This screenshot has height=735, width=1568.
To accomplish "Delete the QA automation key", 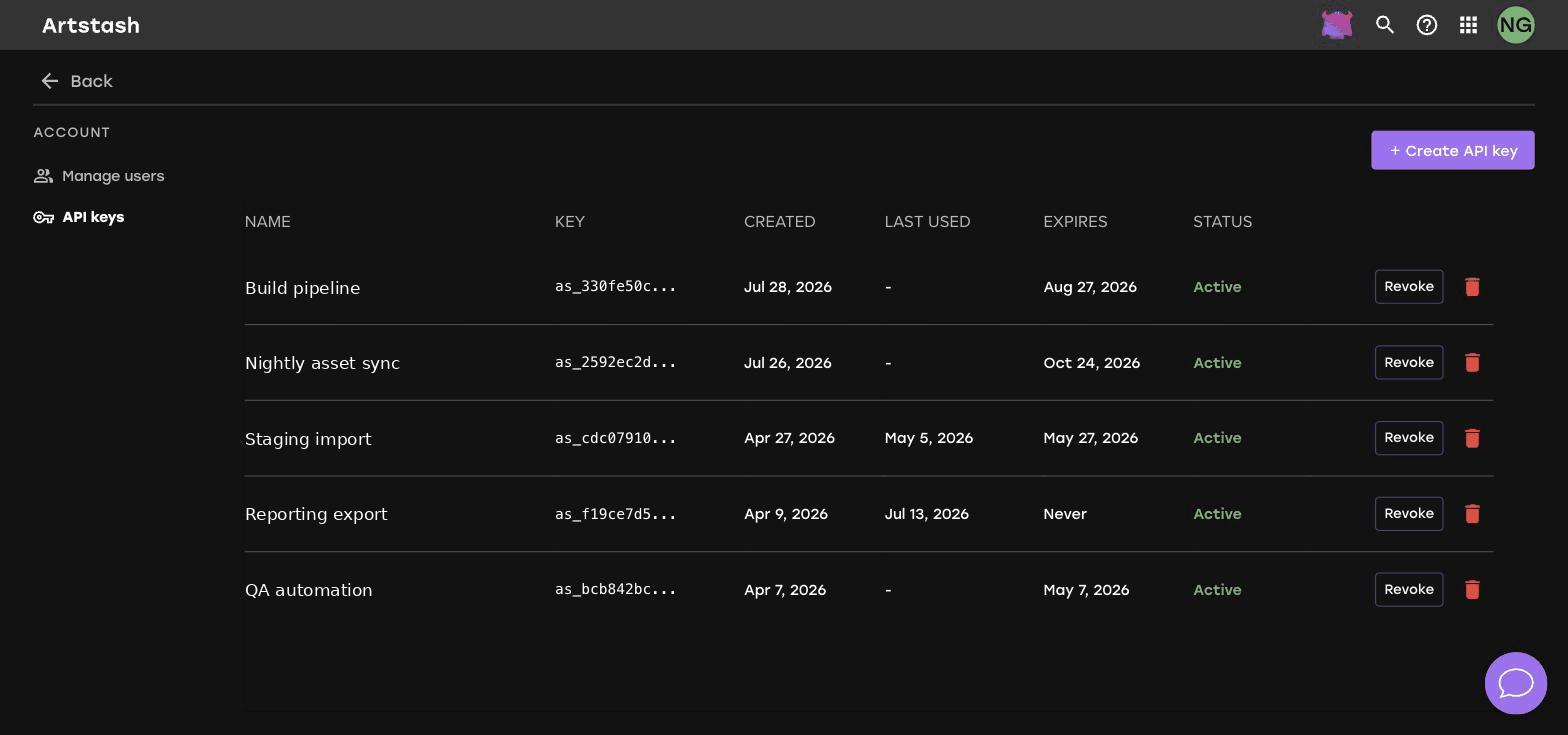I will click(x=1472, y=590).
